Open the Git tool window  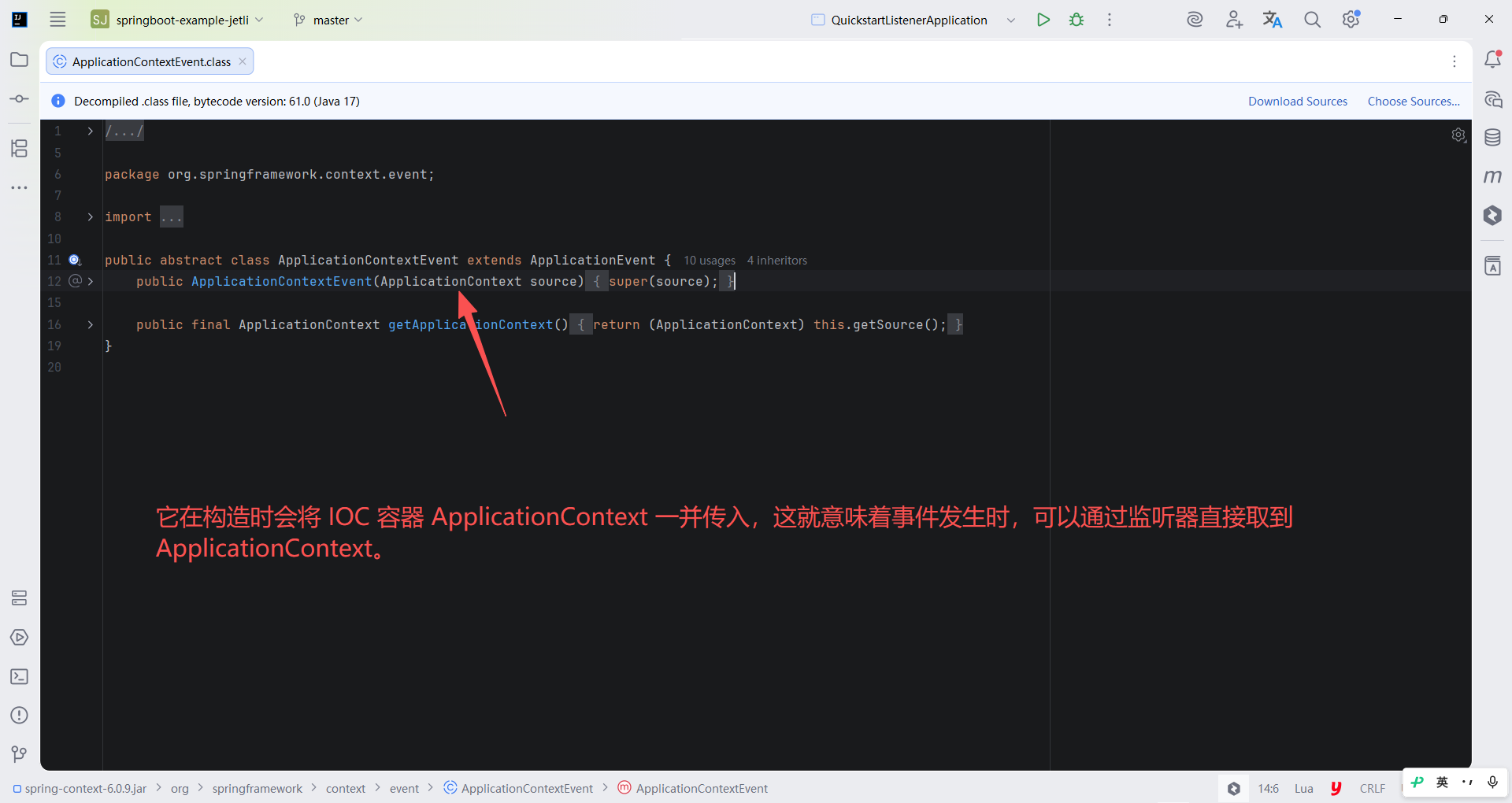[x=20, y=754]
